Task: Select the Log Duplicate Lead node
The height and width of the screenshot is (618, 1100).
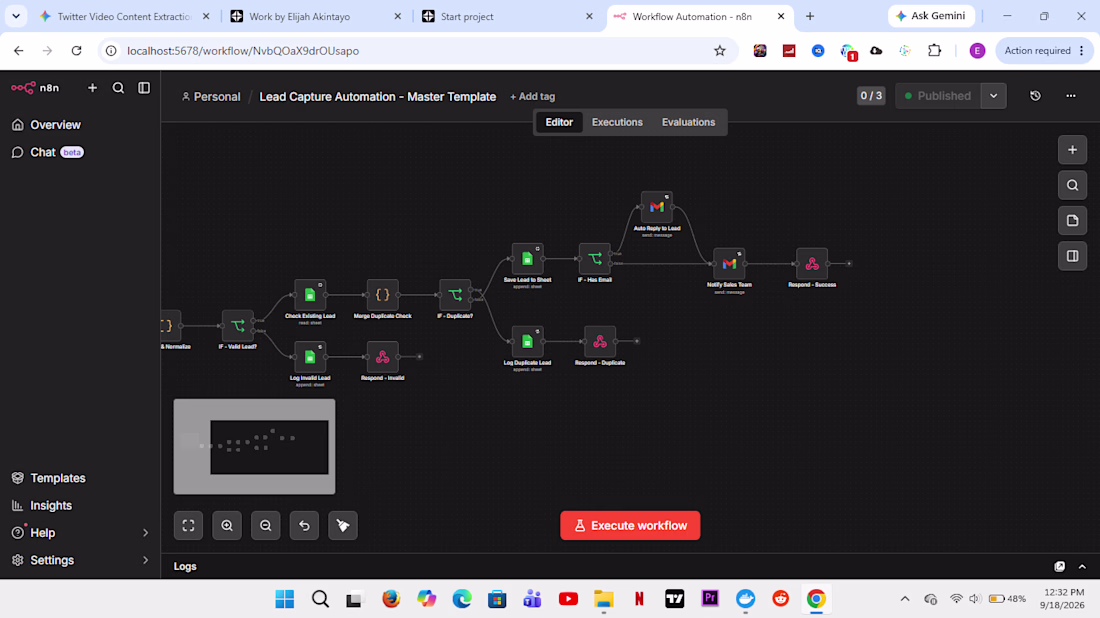Action: tap(527, 342)
